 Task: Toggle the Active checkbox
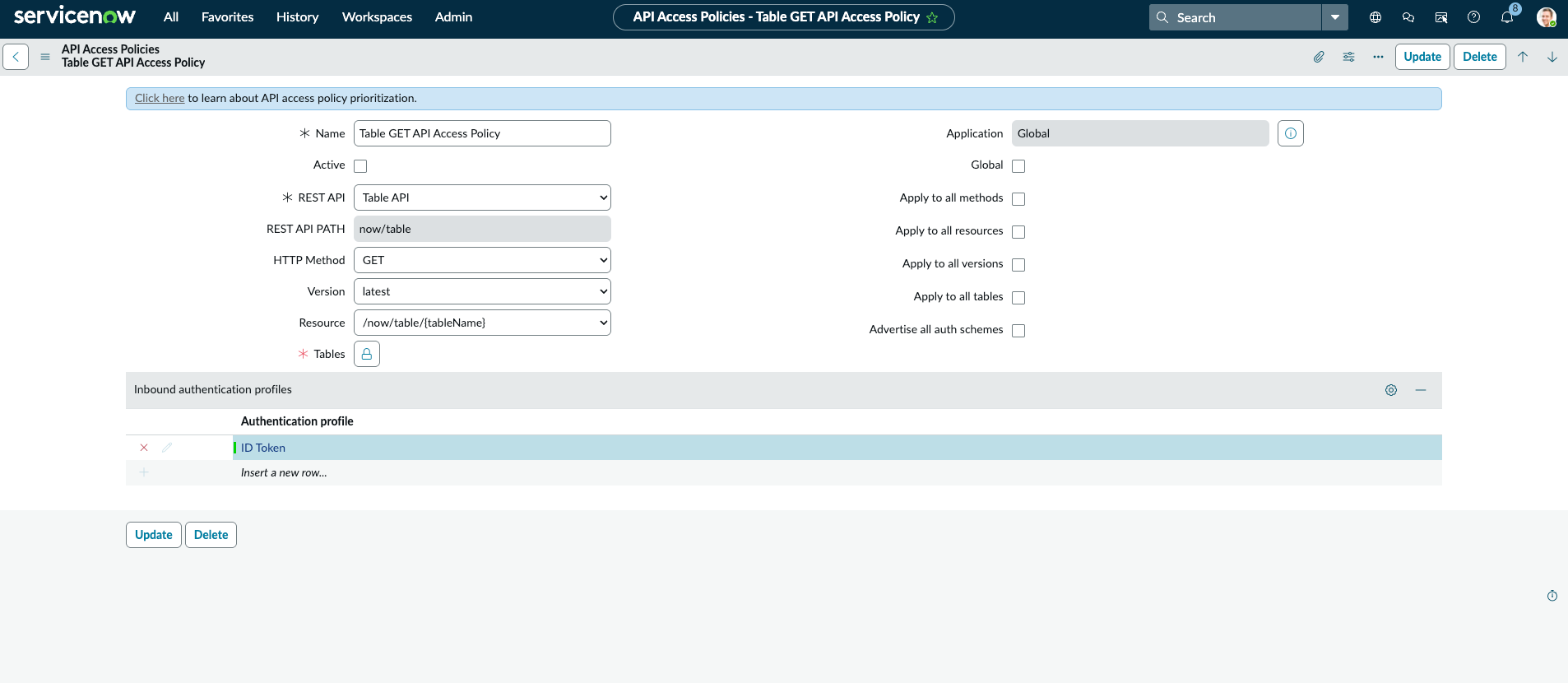point(360,166)
